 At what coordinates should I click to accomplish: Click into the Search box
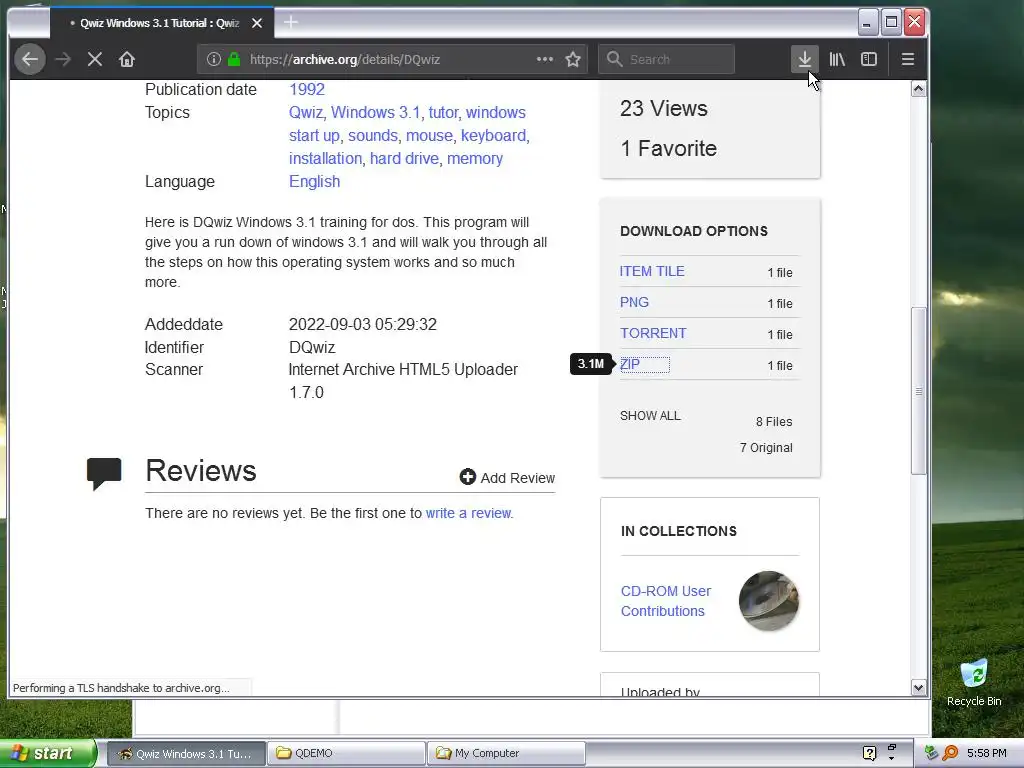click(666, 59)
